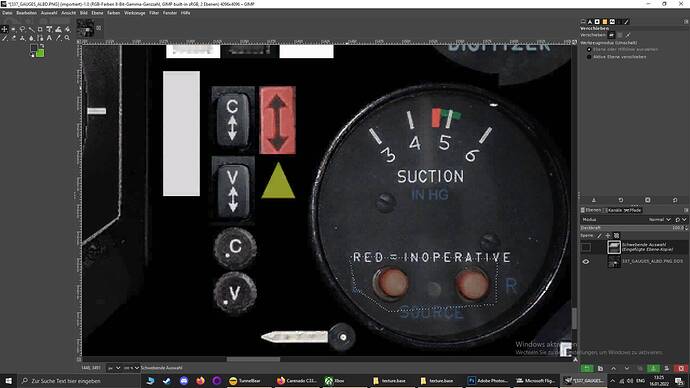Click the delete layer icon
690x388 pixels.
click(681, 368)
